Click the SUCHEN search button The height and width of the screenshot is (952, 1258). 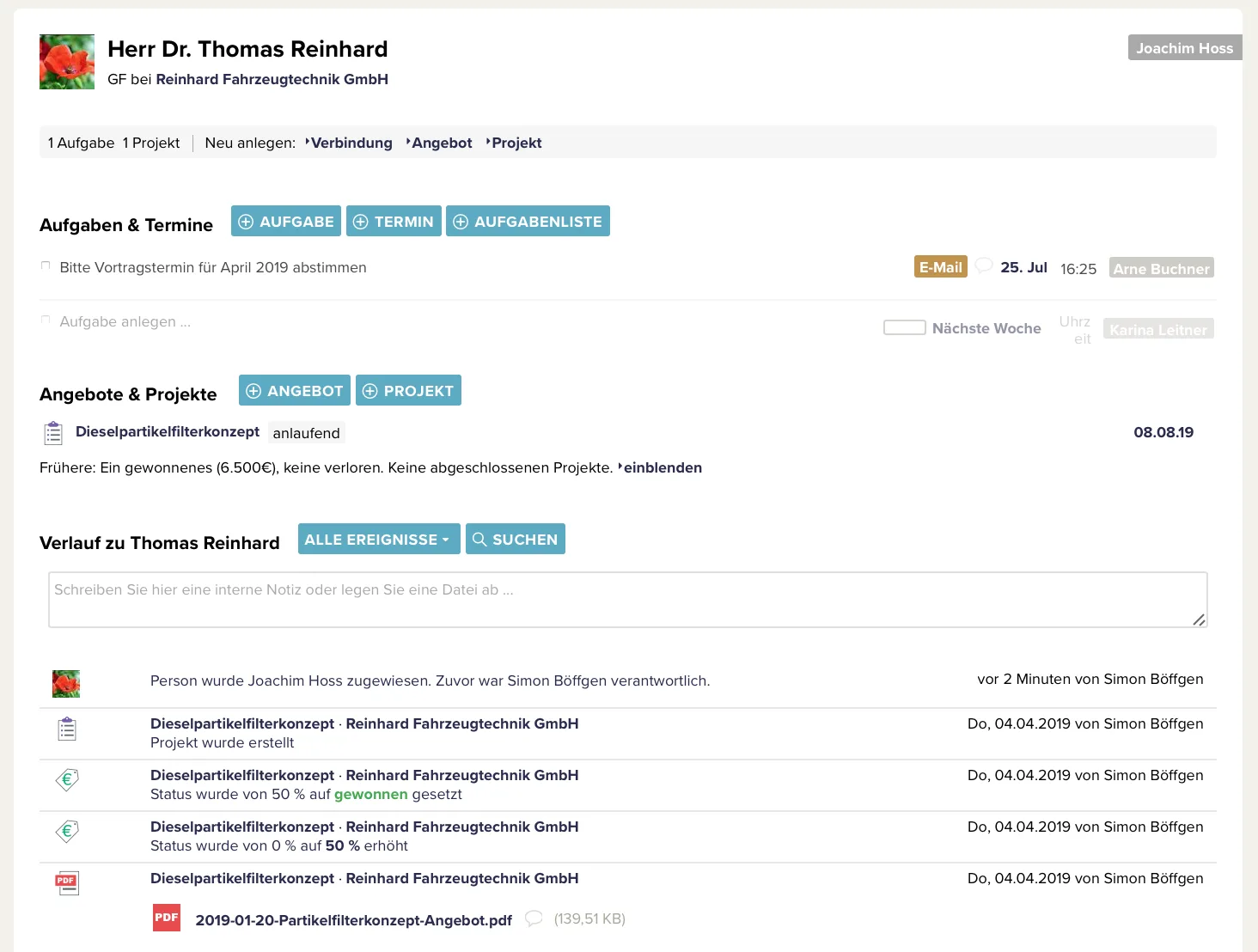point(516,539)
